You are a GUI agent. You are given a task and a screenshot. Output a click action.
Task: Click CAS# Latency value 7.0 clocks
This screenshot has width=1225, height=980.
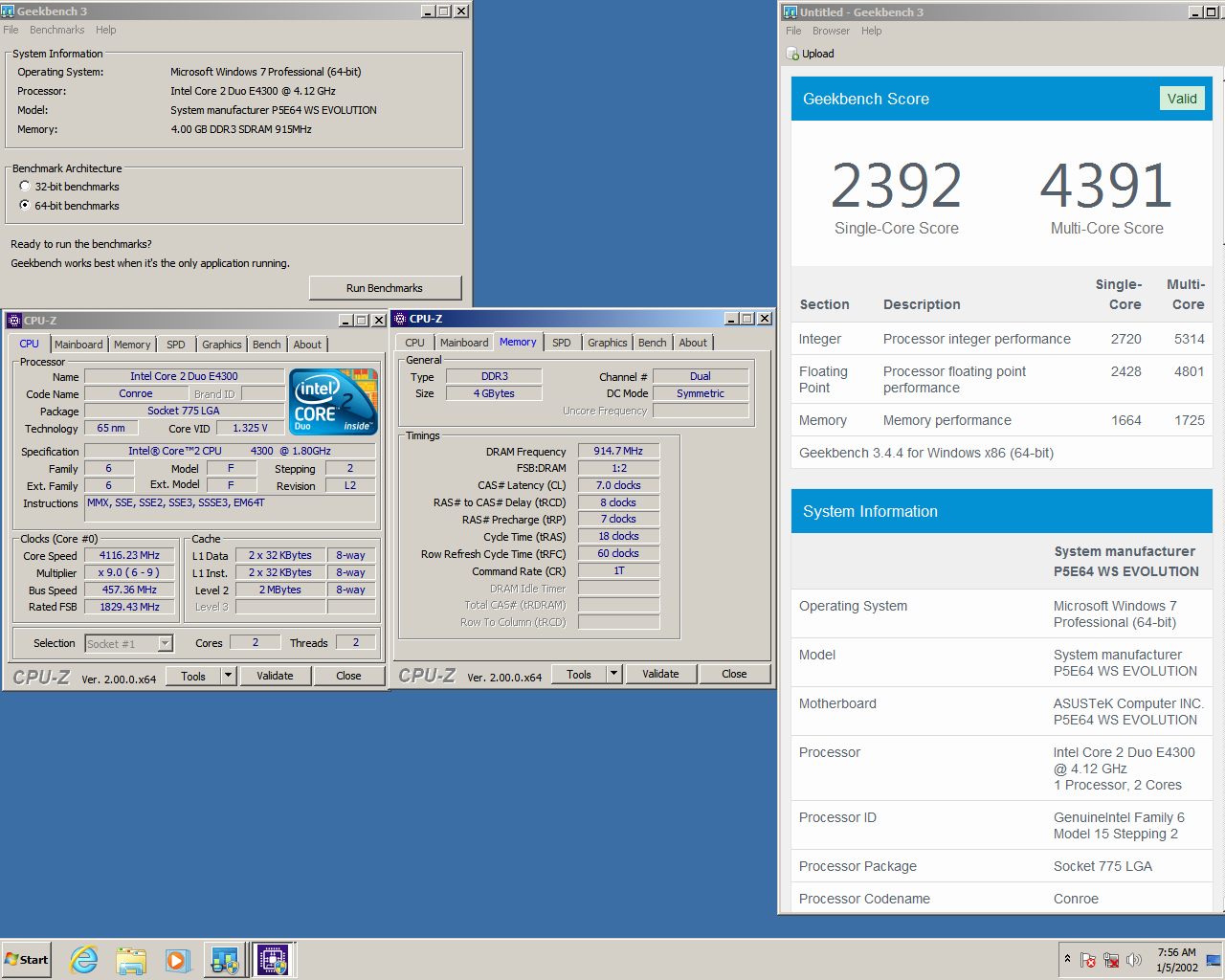coord(618,485)
